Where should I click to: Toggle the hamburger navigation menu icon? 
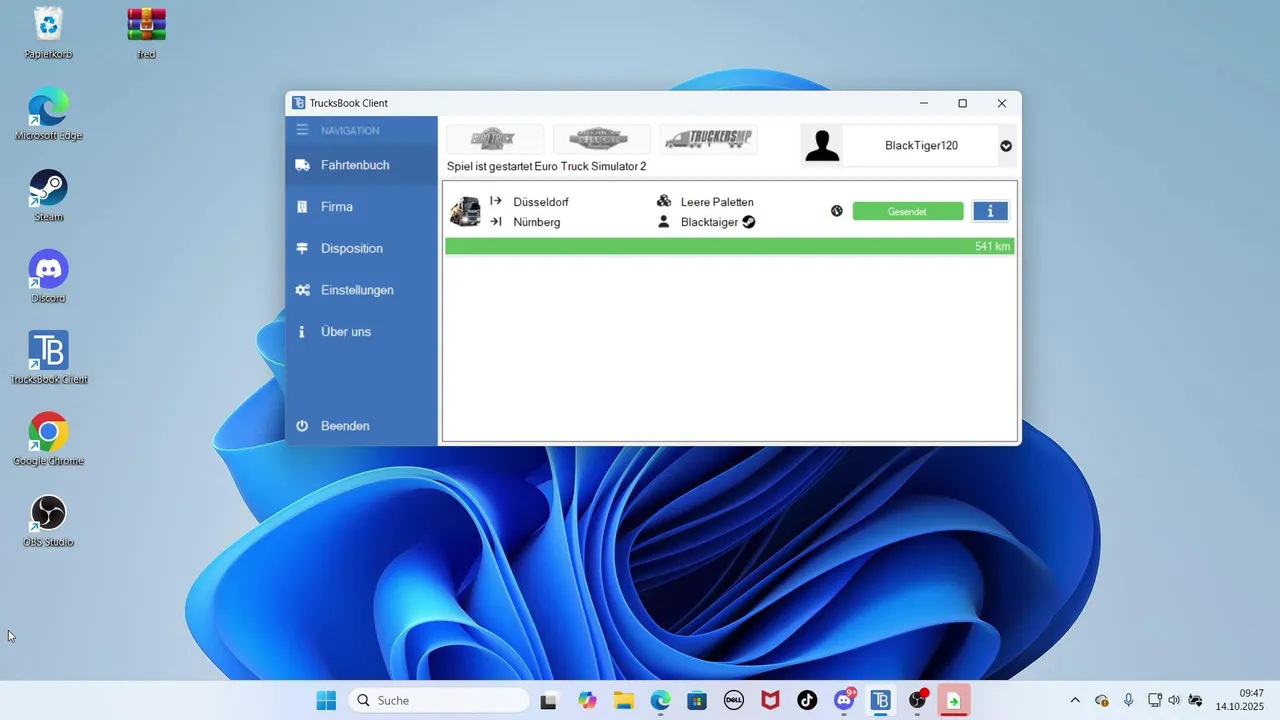[x=302, y=130]
